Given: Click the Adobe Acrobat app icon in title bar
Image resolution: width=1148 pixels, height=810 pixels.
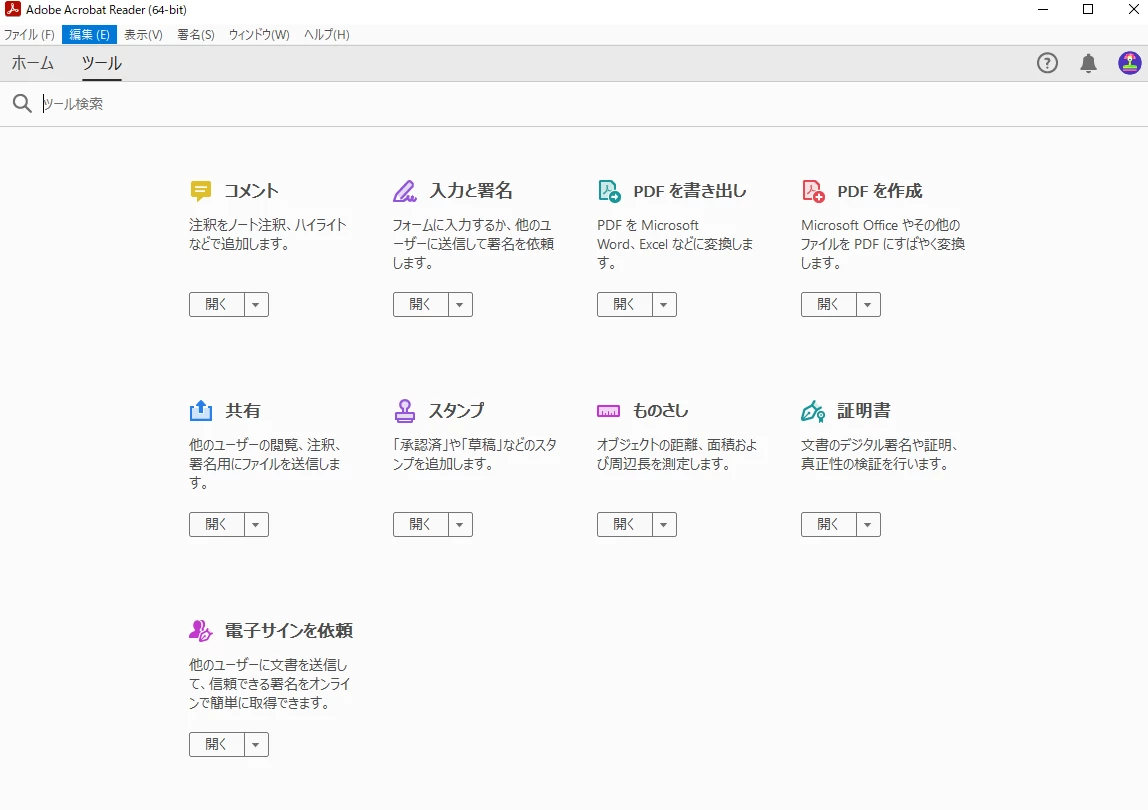Looking at the screenshot, I should (x=12, y=10).
